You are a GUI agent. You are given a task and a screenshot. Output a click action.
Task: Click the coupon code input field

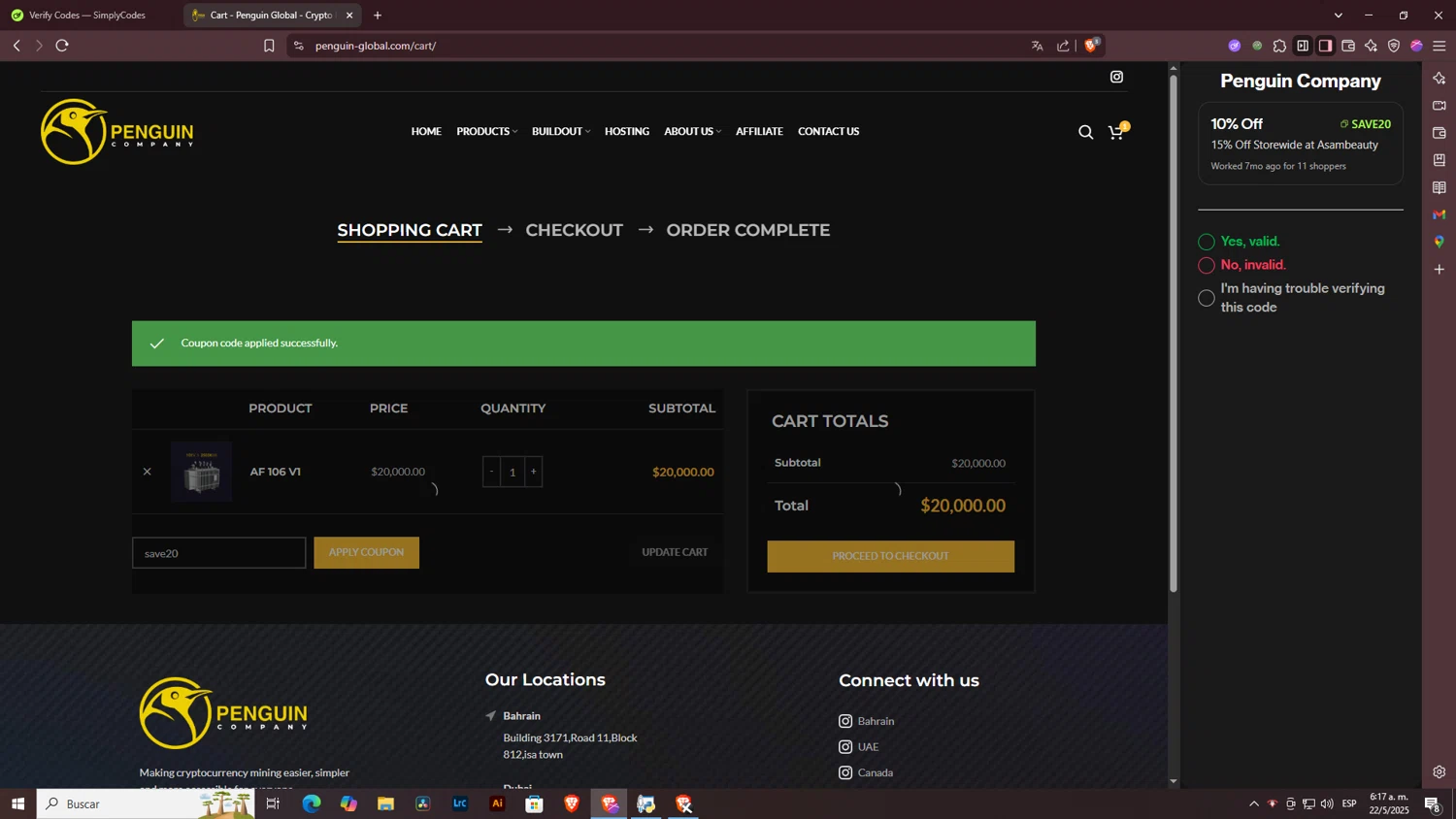[x=219, y=553]
